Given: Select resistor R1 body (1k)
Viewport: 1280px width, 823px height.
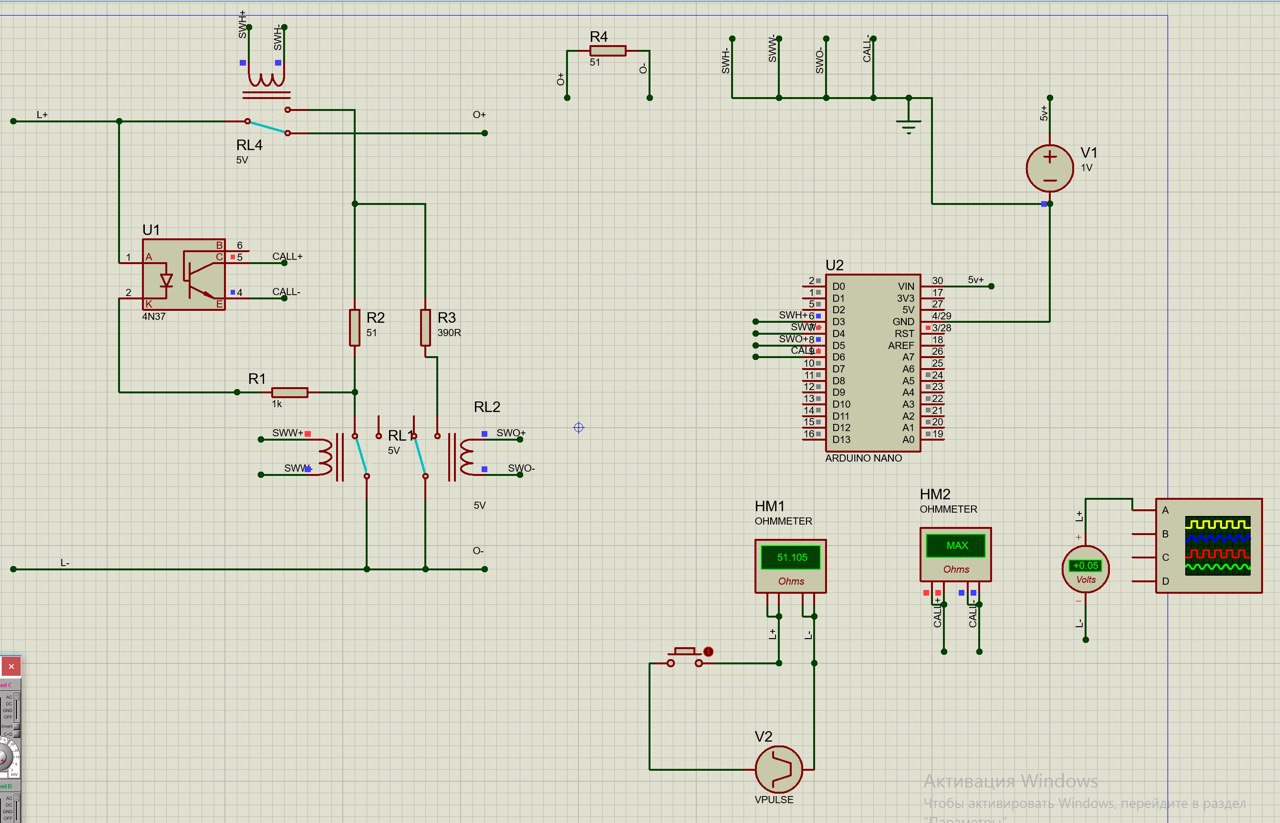Looking at the screenshot, I should point(290,393).
